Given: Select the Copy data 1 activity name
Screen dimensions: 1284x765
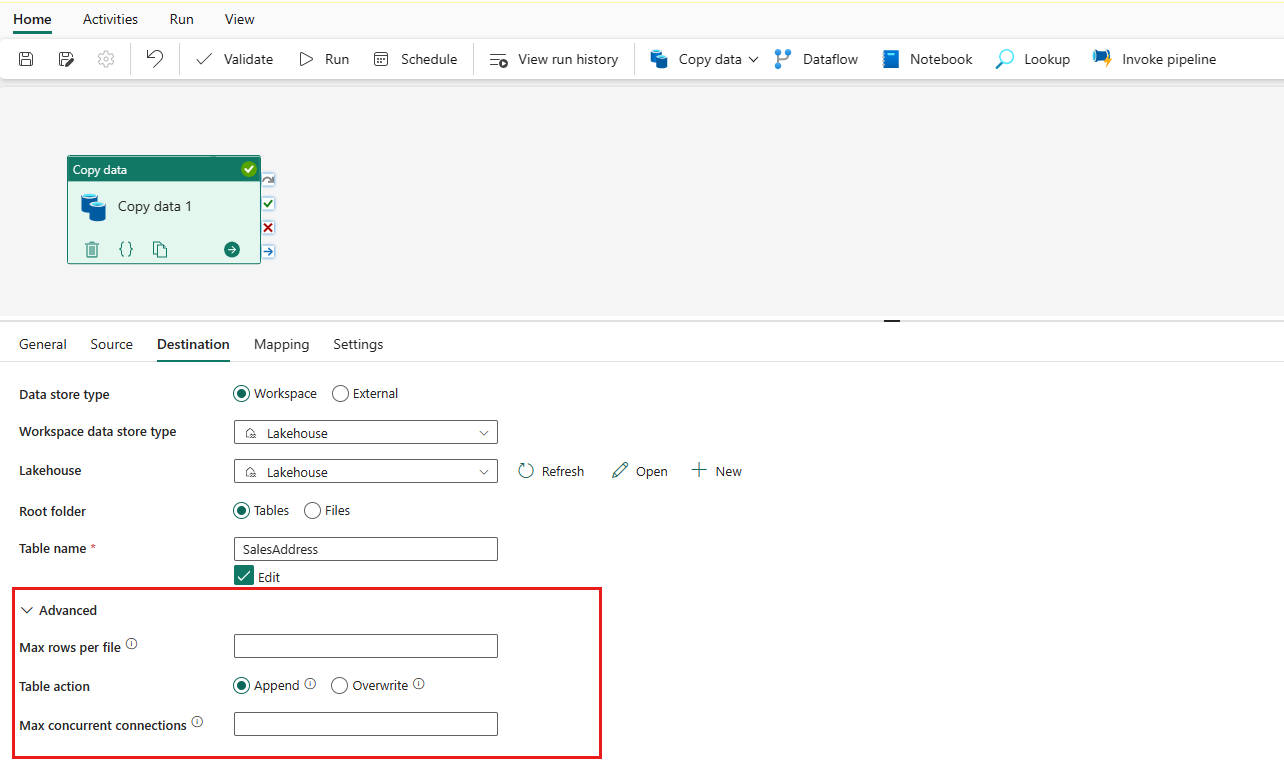Looking at the screenshot, I should click(x=155, y=207).
